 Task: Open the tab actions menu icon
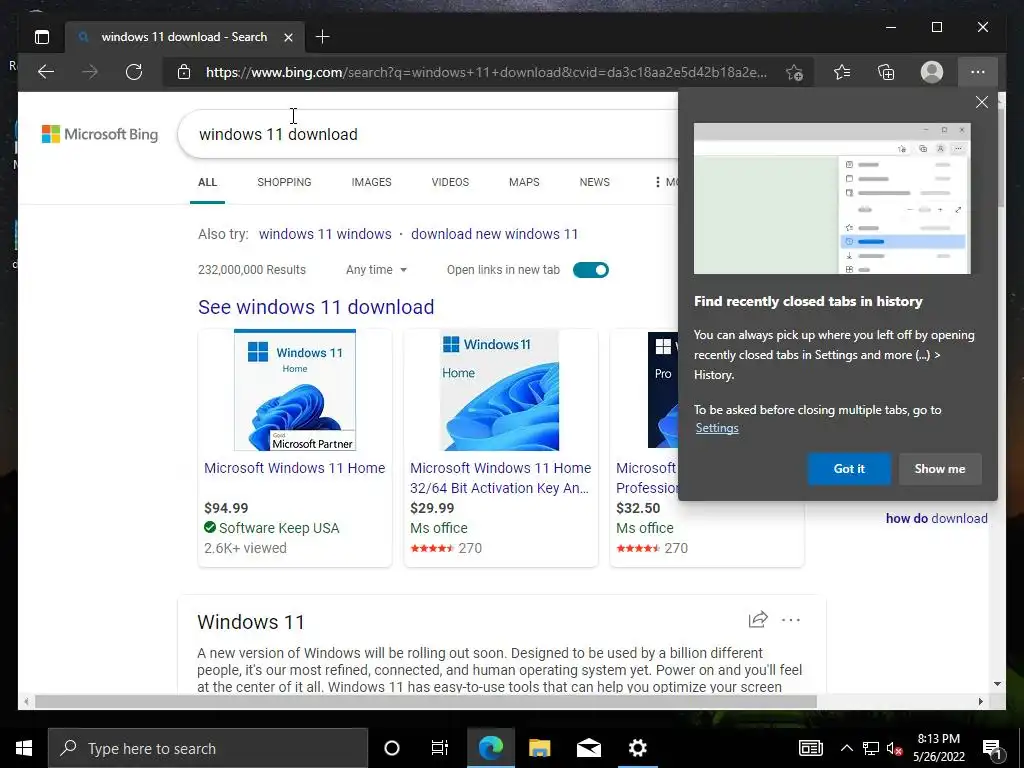[x=42, y=37]
